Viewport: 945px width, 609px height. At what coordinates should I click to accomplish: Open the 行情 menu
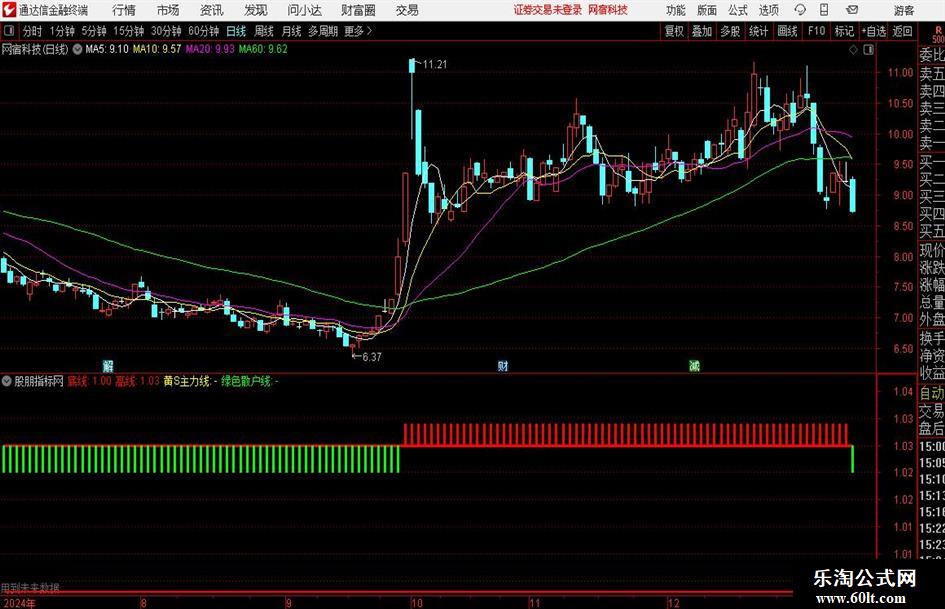(124, 10)
